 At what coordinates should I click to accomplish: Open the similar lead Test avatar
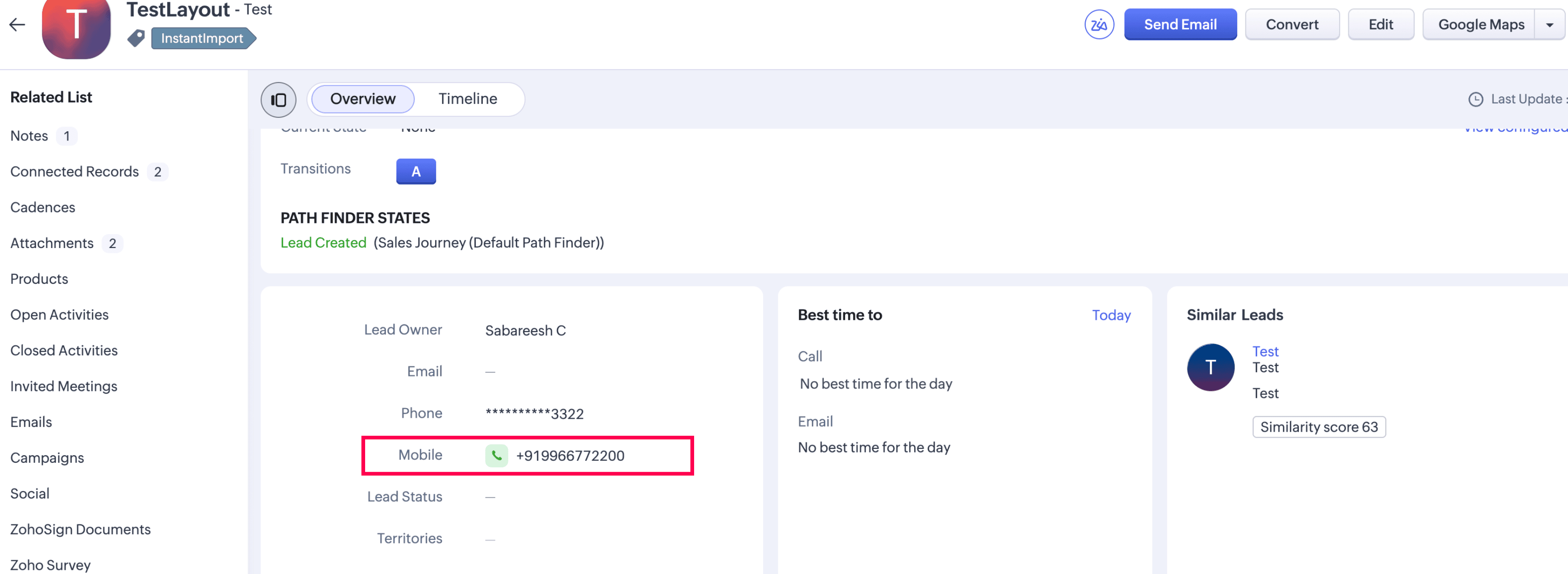tap(1210, 367)
